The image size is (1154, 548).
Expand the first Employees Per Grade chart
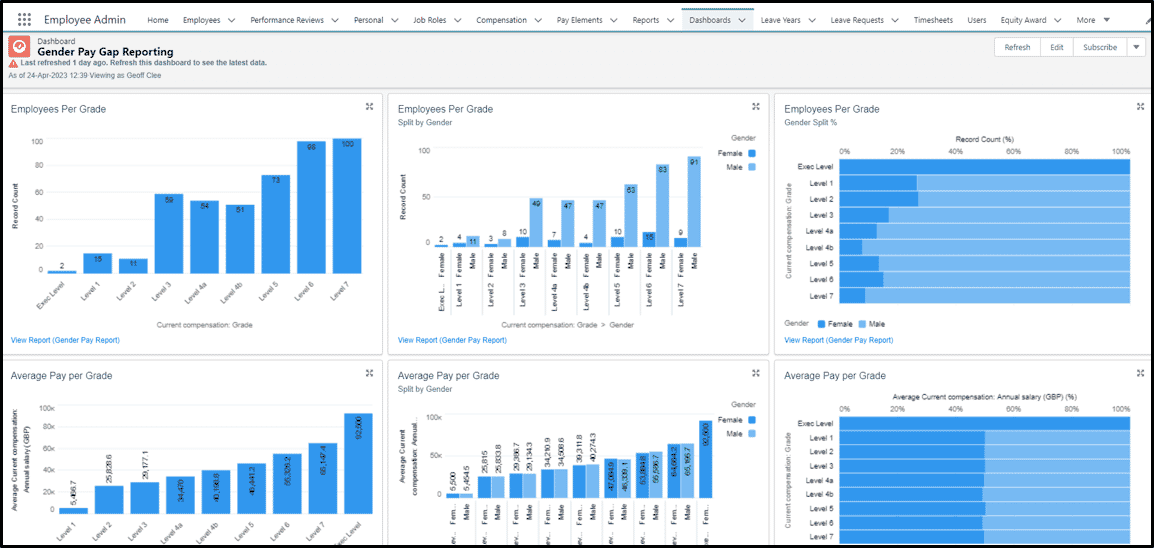click(x=369, y=107)
